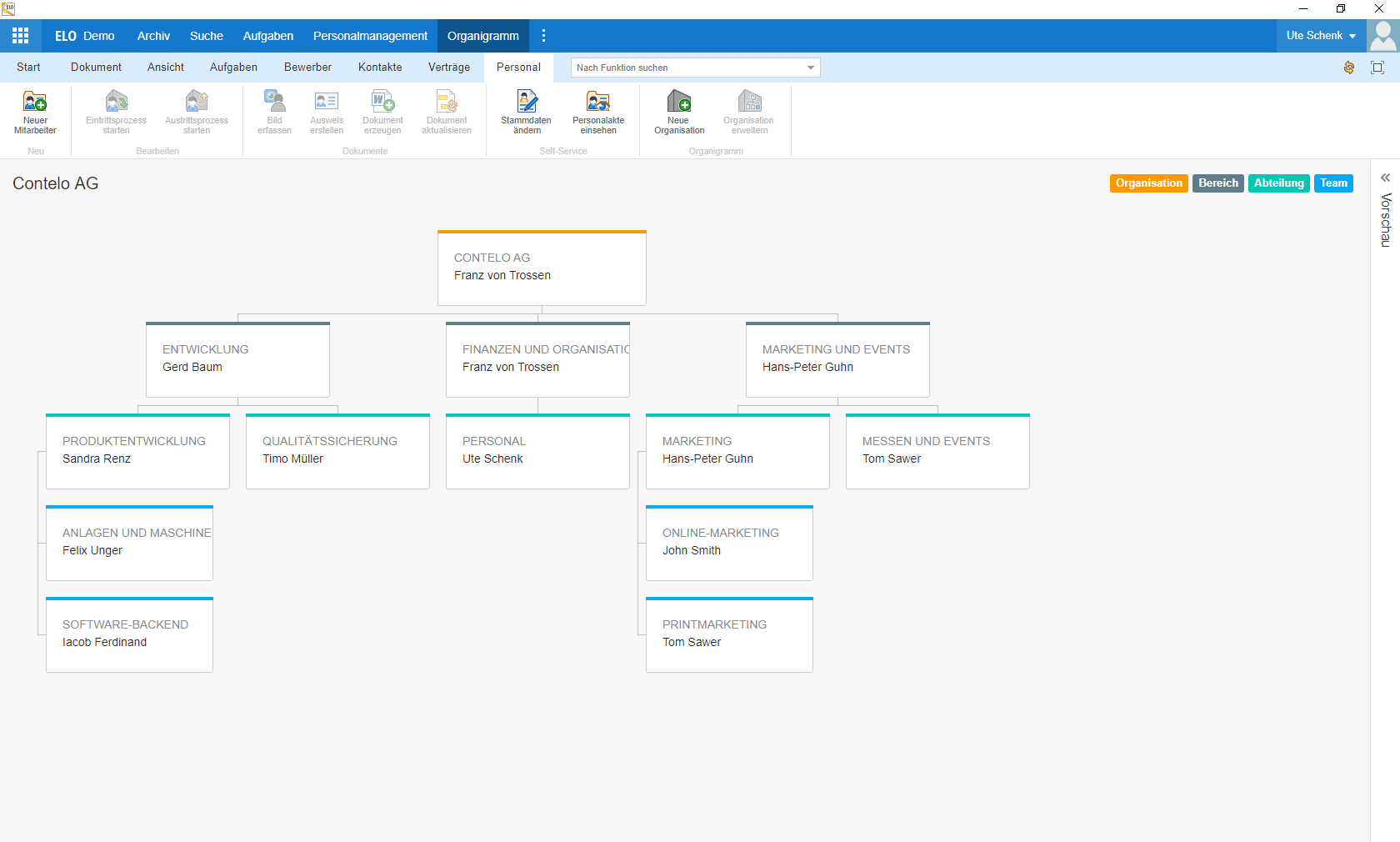Click Organisation erweitern icon
The height and width of the screenshot is (842, 1400).
point(749,113)
